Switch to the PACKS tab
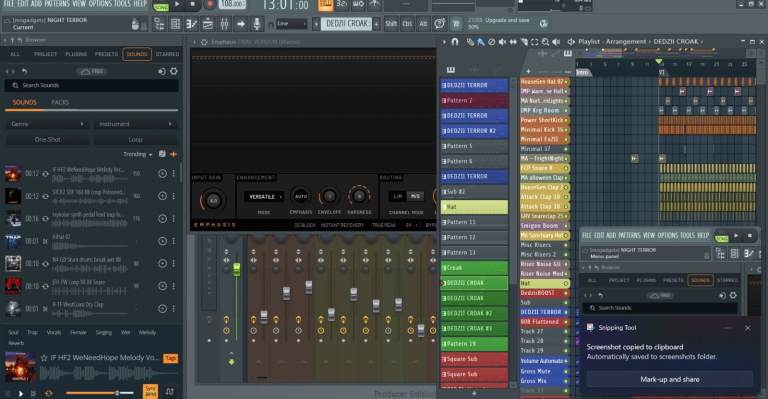Image resolution: width=768 pixels, height=399 pixels. point(60,102)
